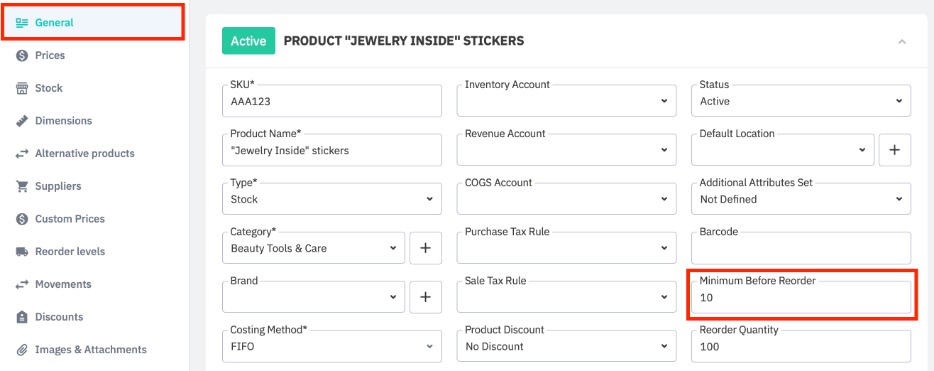Click the plus button beside Category
Image resolution: width=934 pixels, height=371 pixels.
tap(425, 248)
